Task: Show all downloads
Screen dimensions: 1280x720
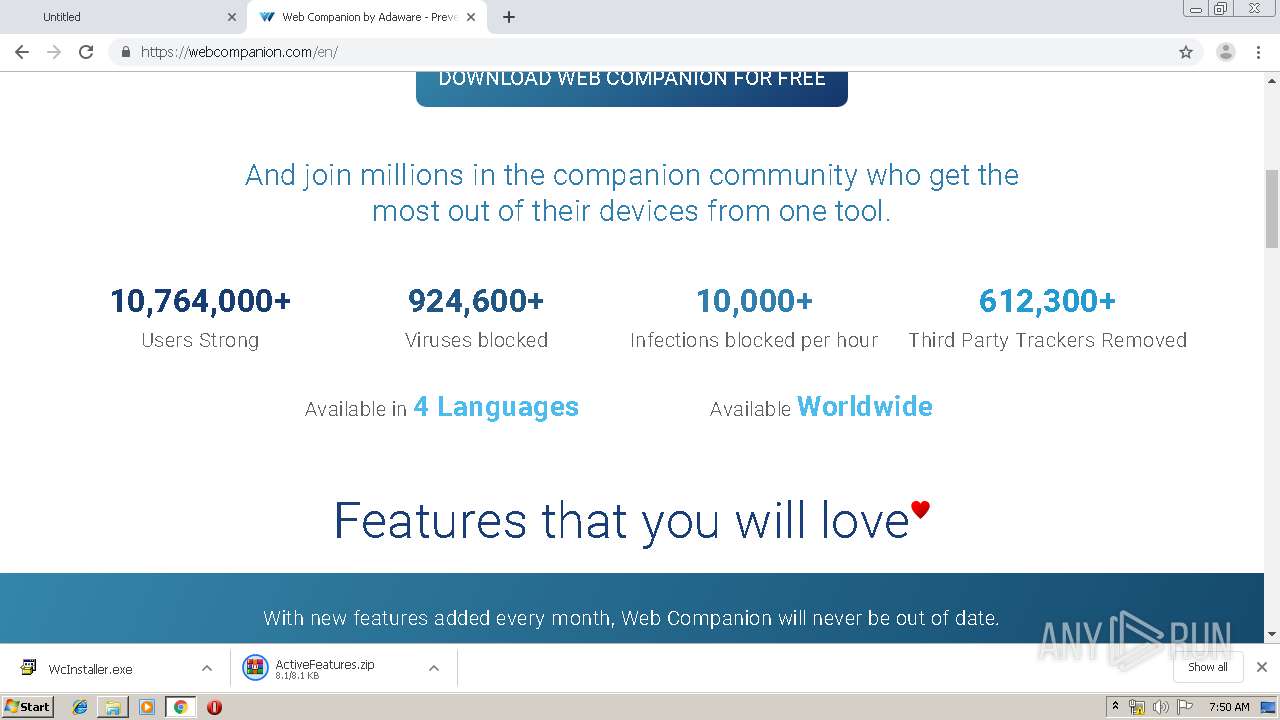Action: tap(1208, 667)
